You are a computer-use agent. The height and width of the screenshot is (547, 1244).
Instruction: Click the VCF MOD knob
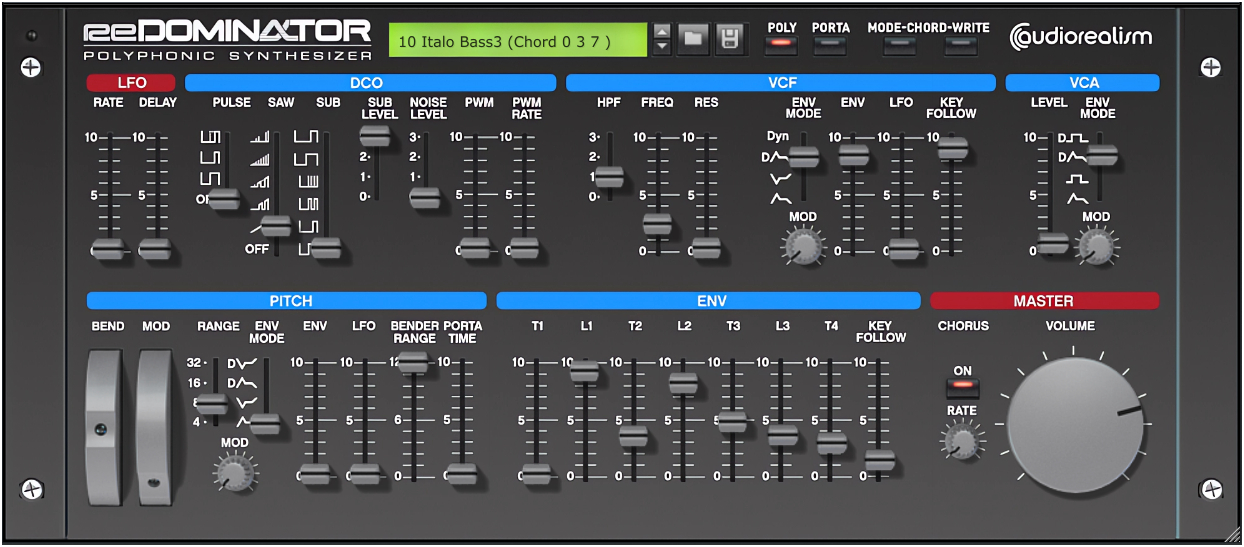[802, 245]
